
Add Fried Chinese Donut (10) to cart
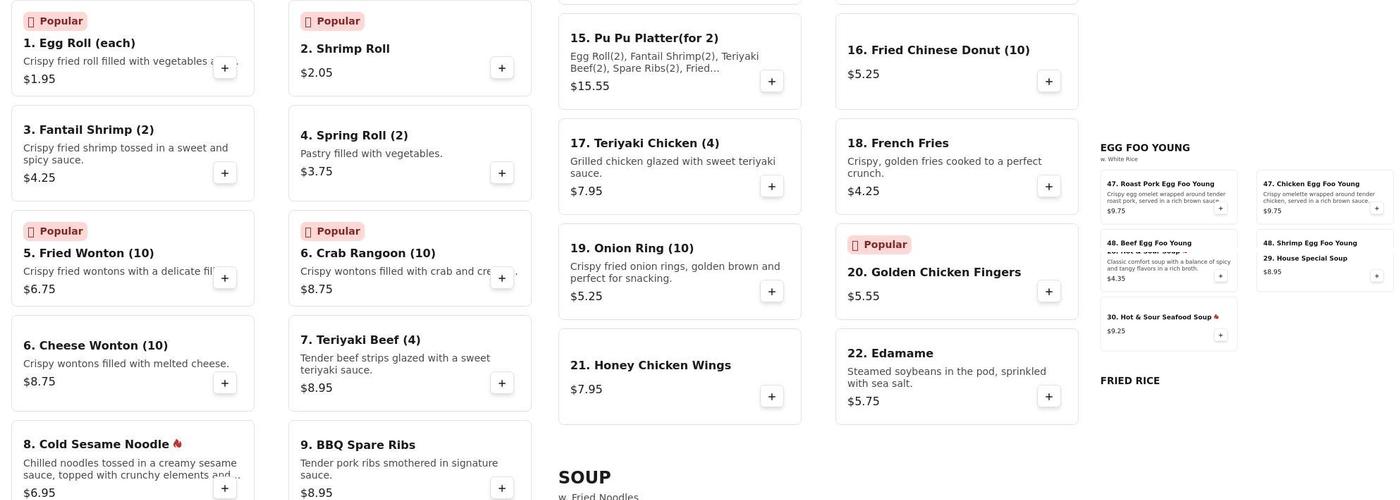coord(1049,81)
